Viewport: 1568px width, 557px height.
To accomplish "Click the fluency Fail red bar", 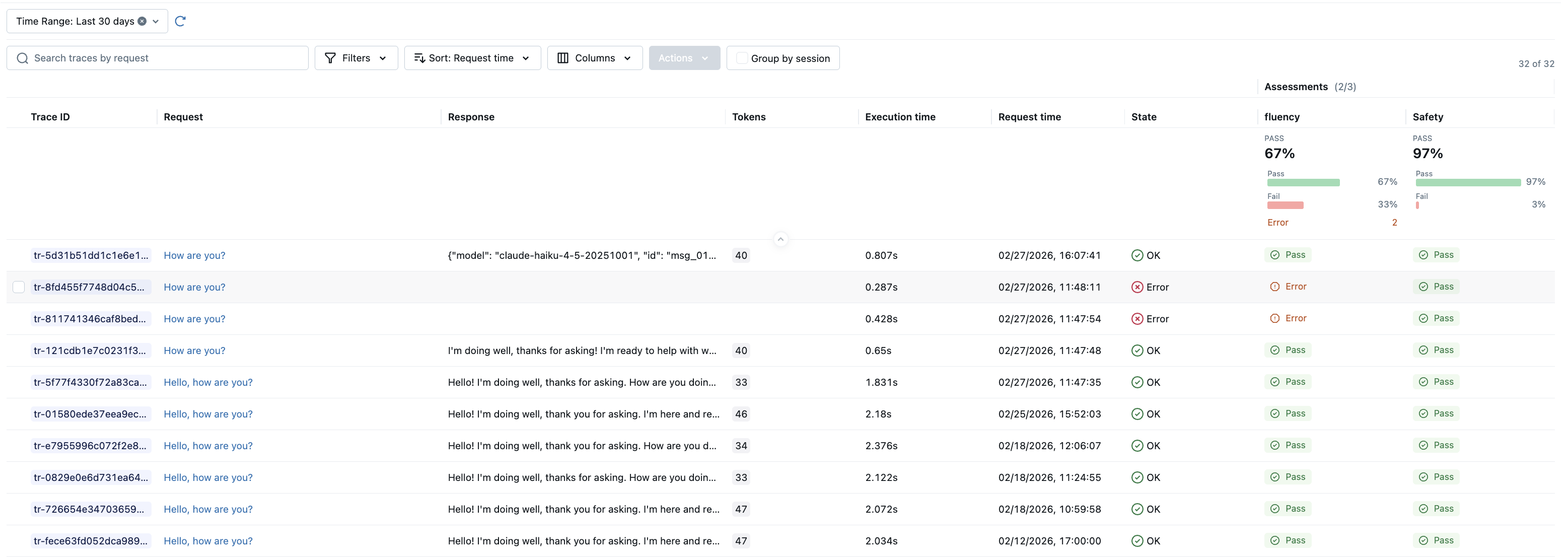I will pos(1285,206).
